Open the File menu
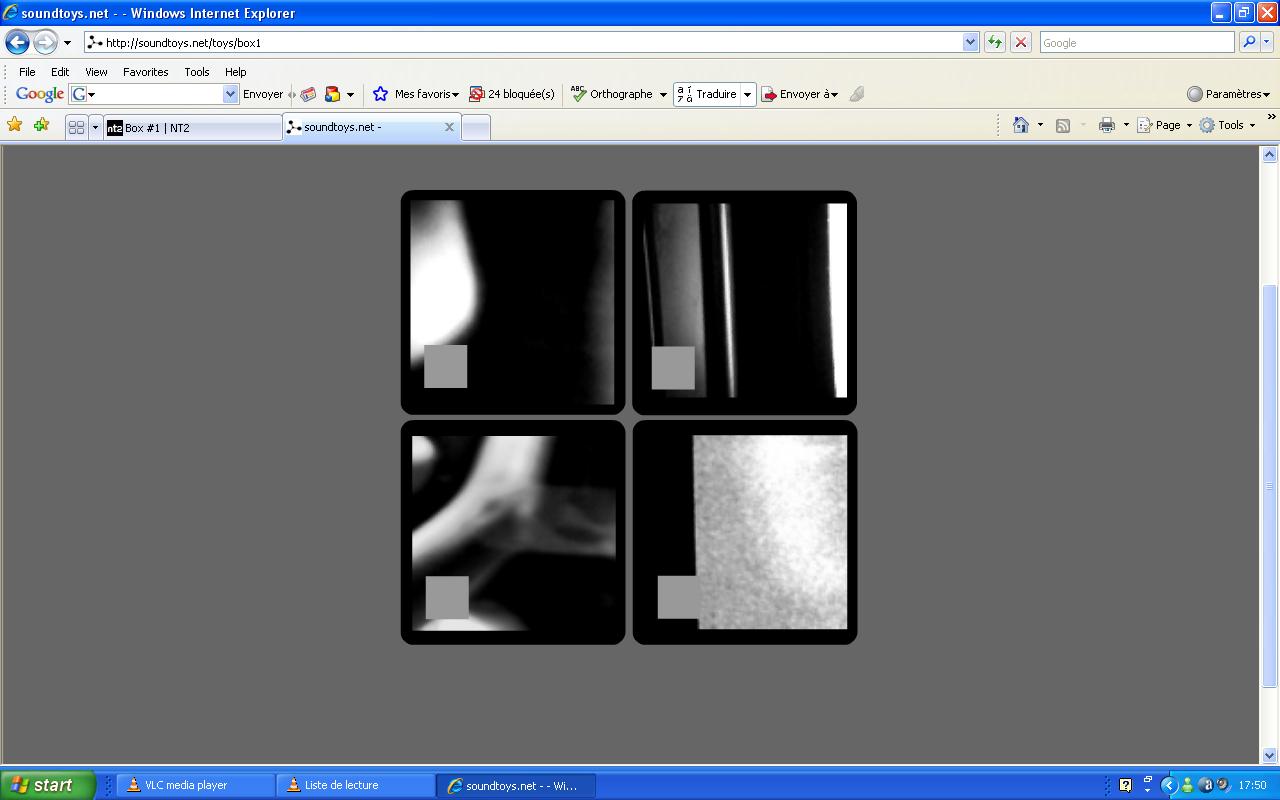This screenshot has width=1280, height=800. [x=27, y=72]
